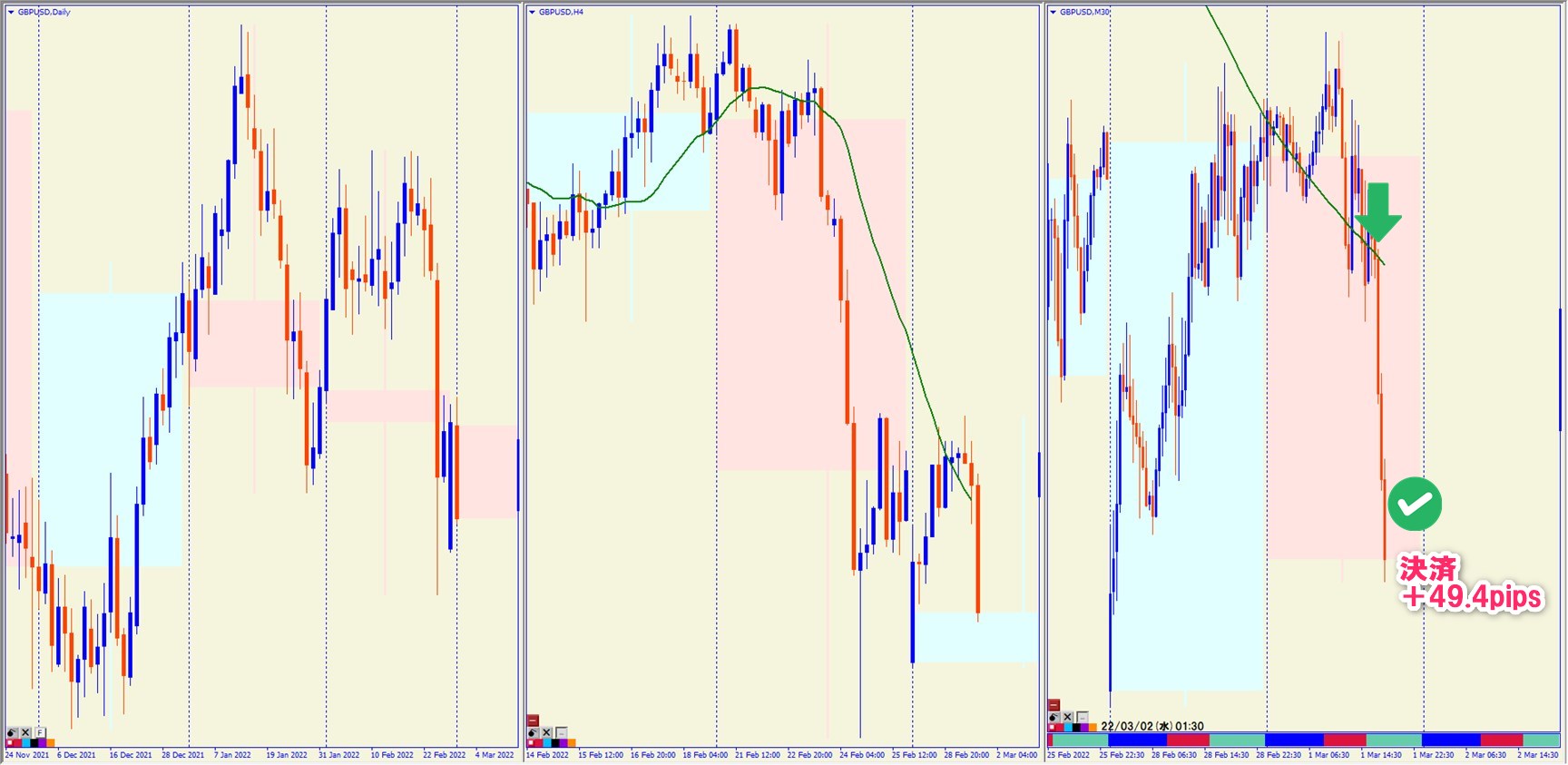
Task: Click the bomb icon in the M30 chart
Action: [x=1054, y=717]
